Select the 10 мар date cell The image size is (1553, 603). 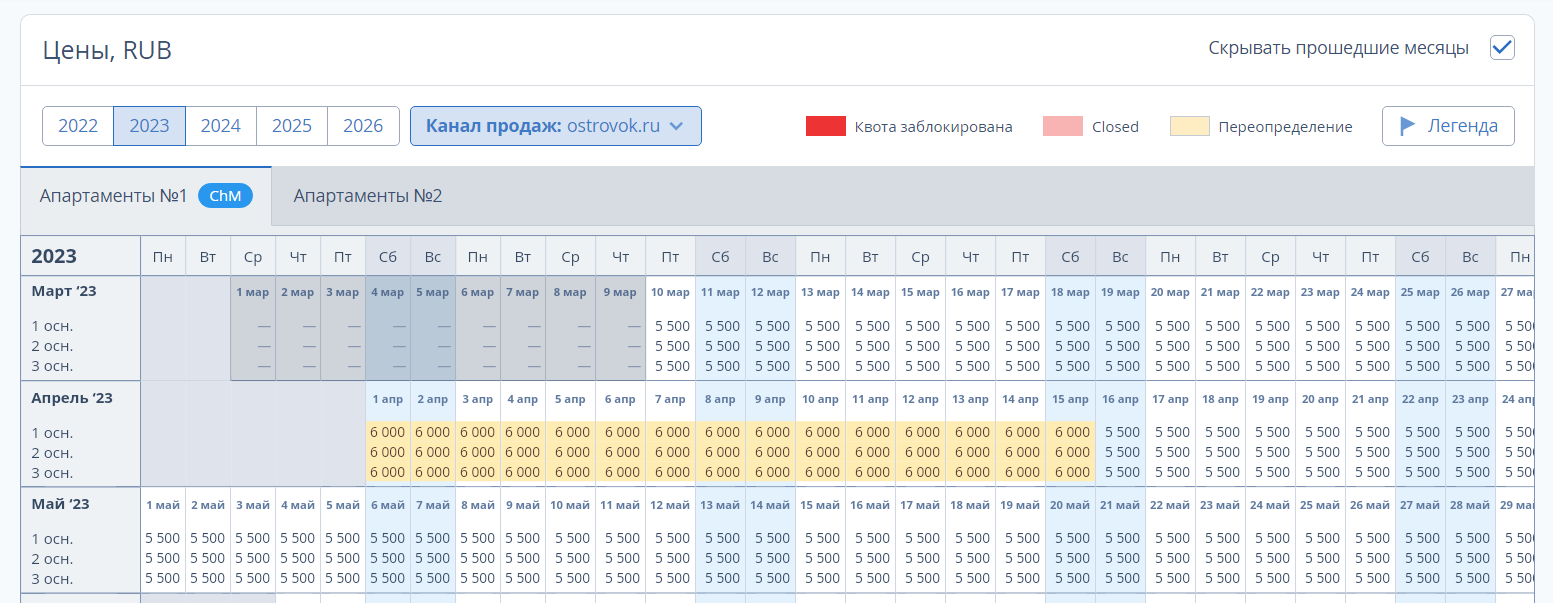pyautogui.click(x=671, y=292)
